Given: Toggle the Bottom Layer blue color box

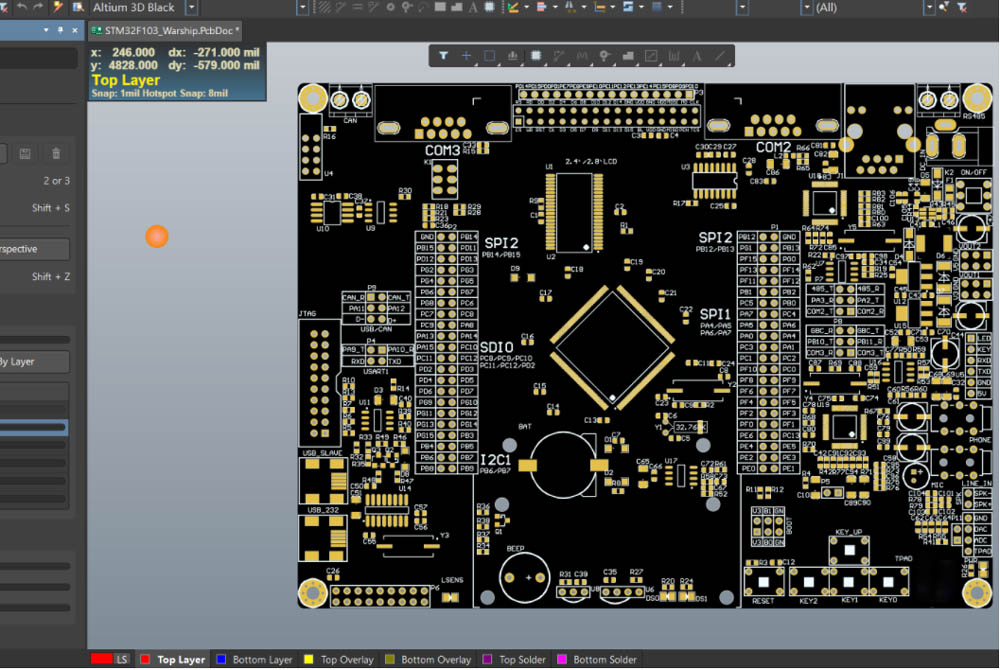Looking at the screenshot, I should click(x=221, y=660).
